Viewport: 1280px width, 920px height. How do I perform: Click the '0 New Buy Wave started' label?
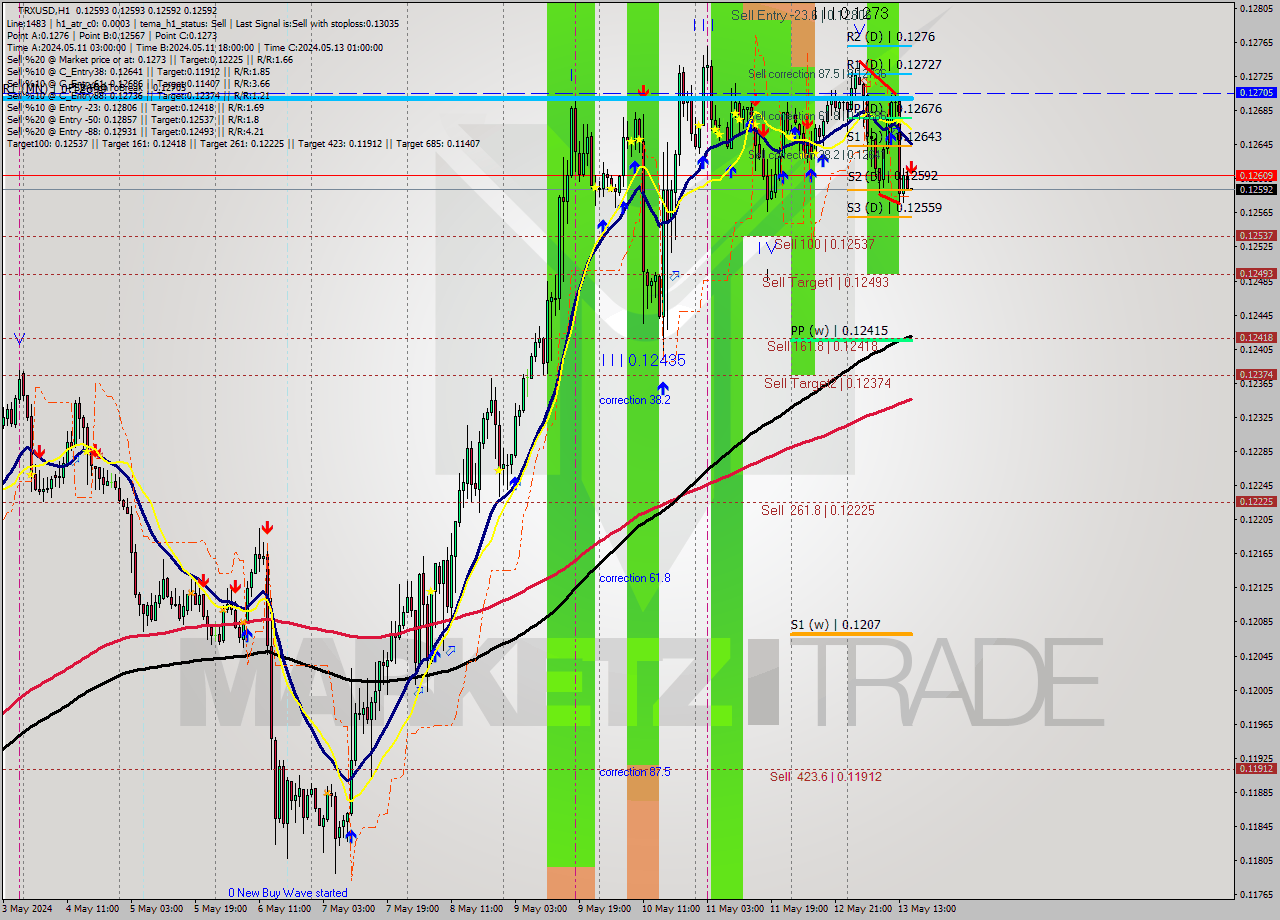point(288,893)
